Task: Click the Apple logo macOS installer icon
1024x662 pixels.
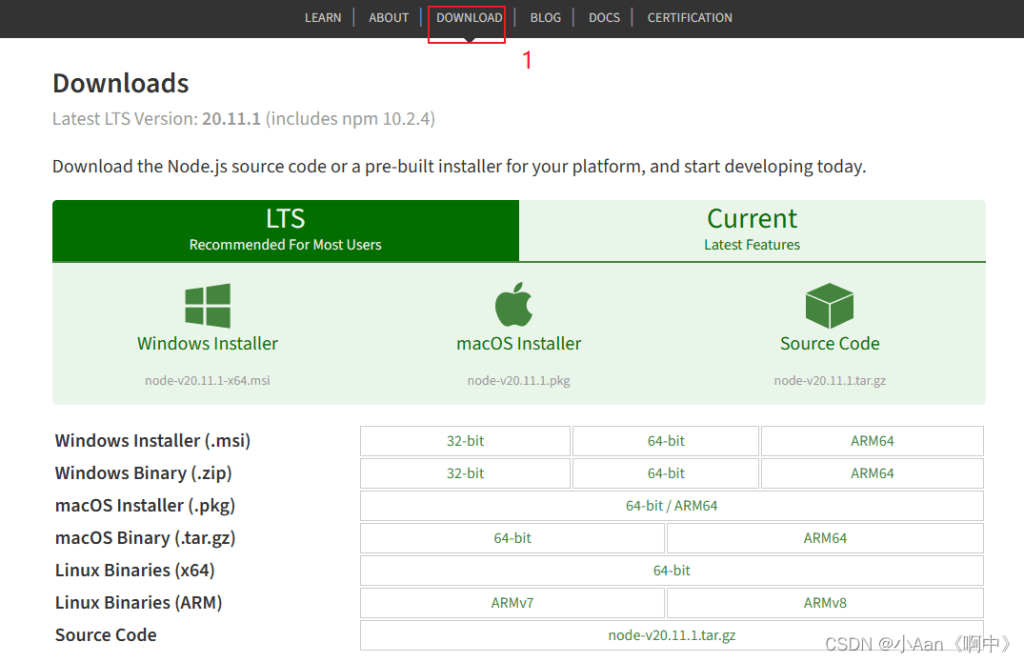Action: pos(514,305)
